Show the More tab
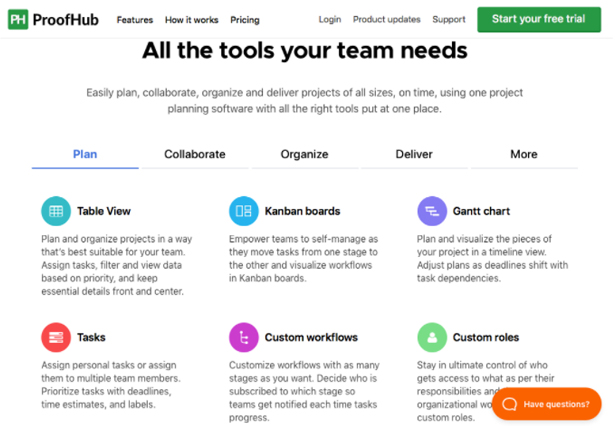The width and height of the screenshot is (616, 431). pos(524,154)
